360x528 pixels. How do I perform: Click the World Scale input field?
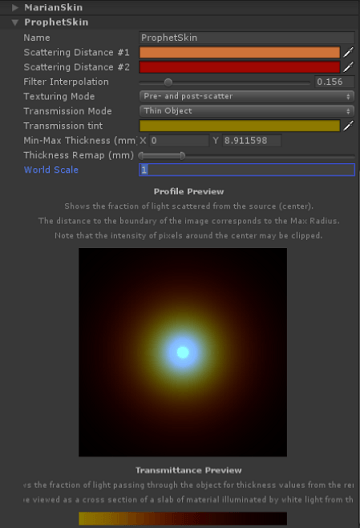coord(247,170)
